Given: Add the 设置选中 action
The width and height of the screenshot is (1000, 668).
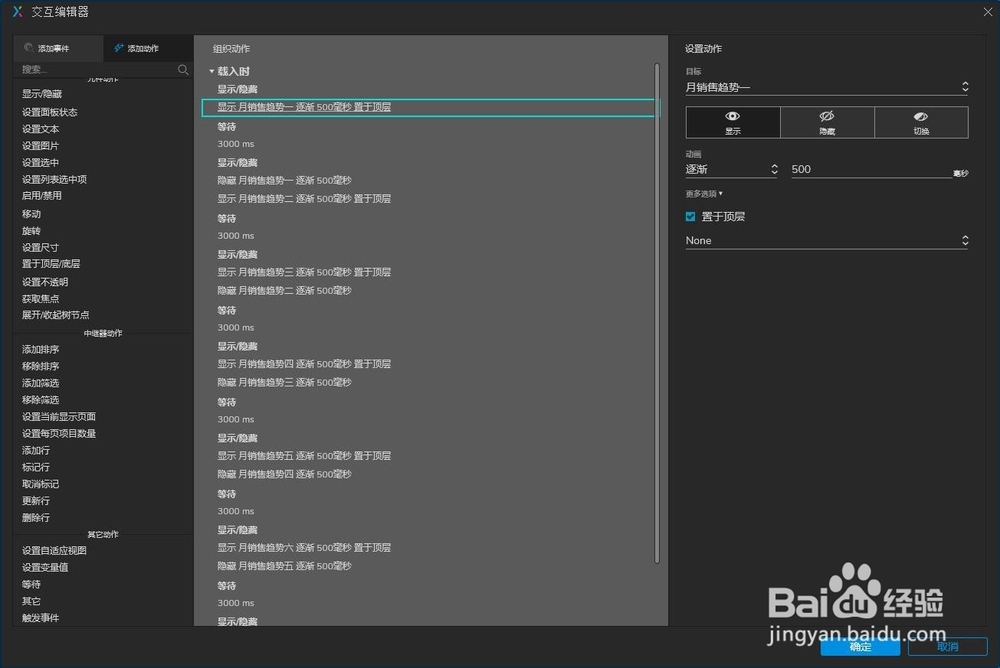Looking at the screenshot, I should pos(40,163).
